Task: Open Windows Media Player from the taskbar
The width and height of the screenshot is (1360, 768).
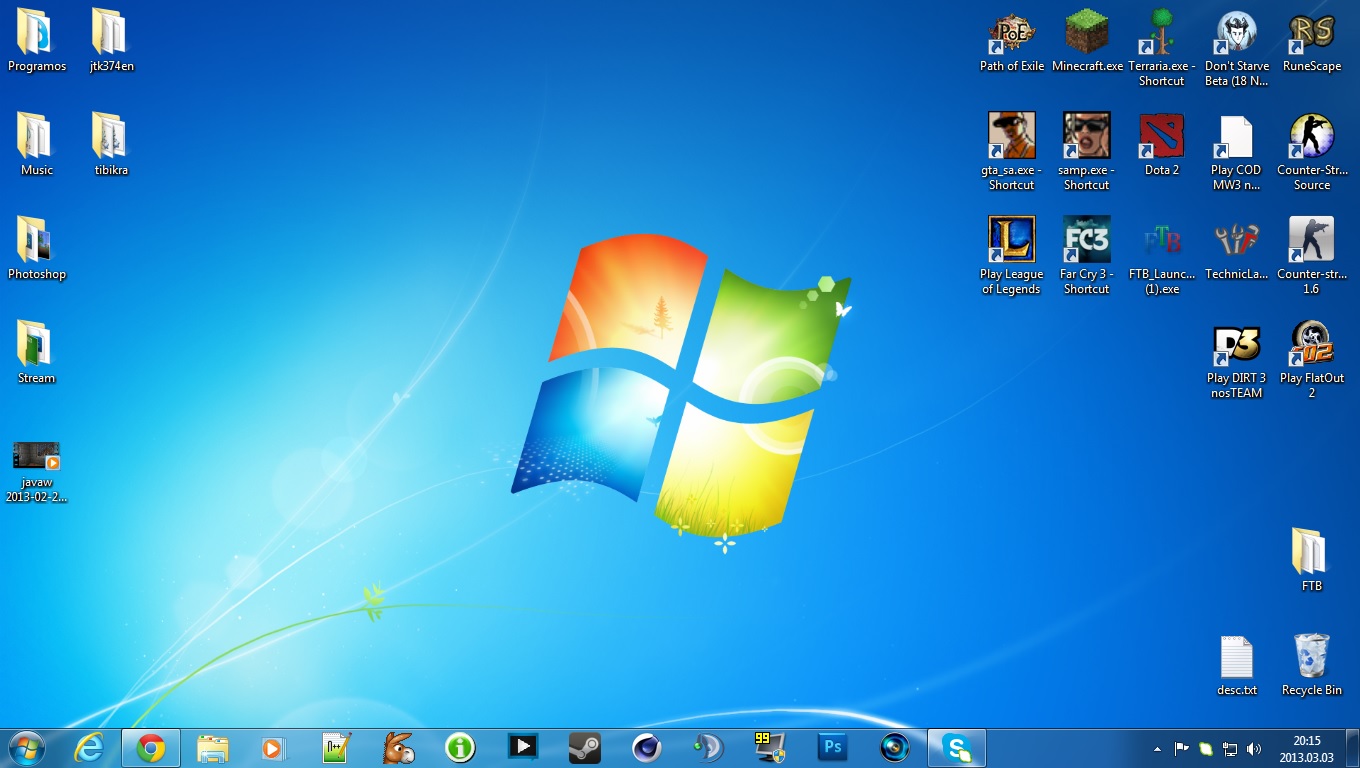Action: tap(274, 748)
